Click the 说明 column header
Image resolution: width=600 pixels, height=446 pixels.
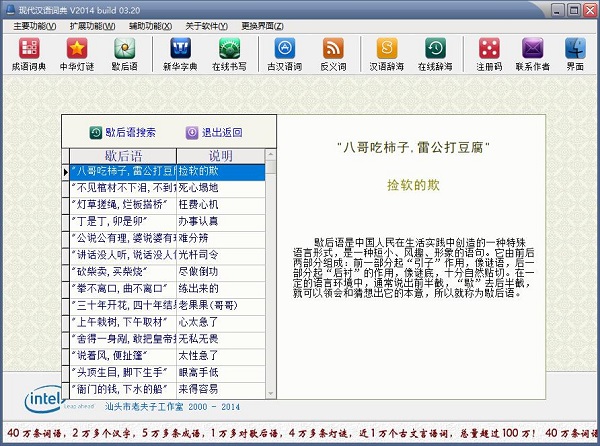pos(220,156)
